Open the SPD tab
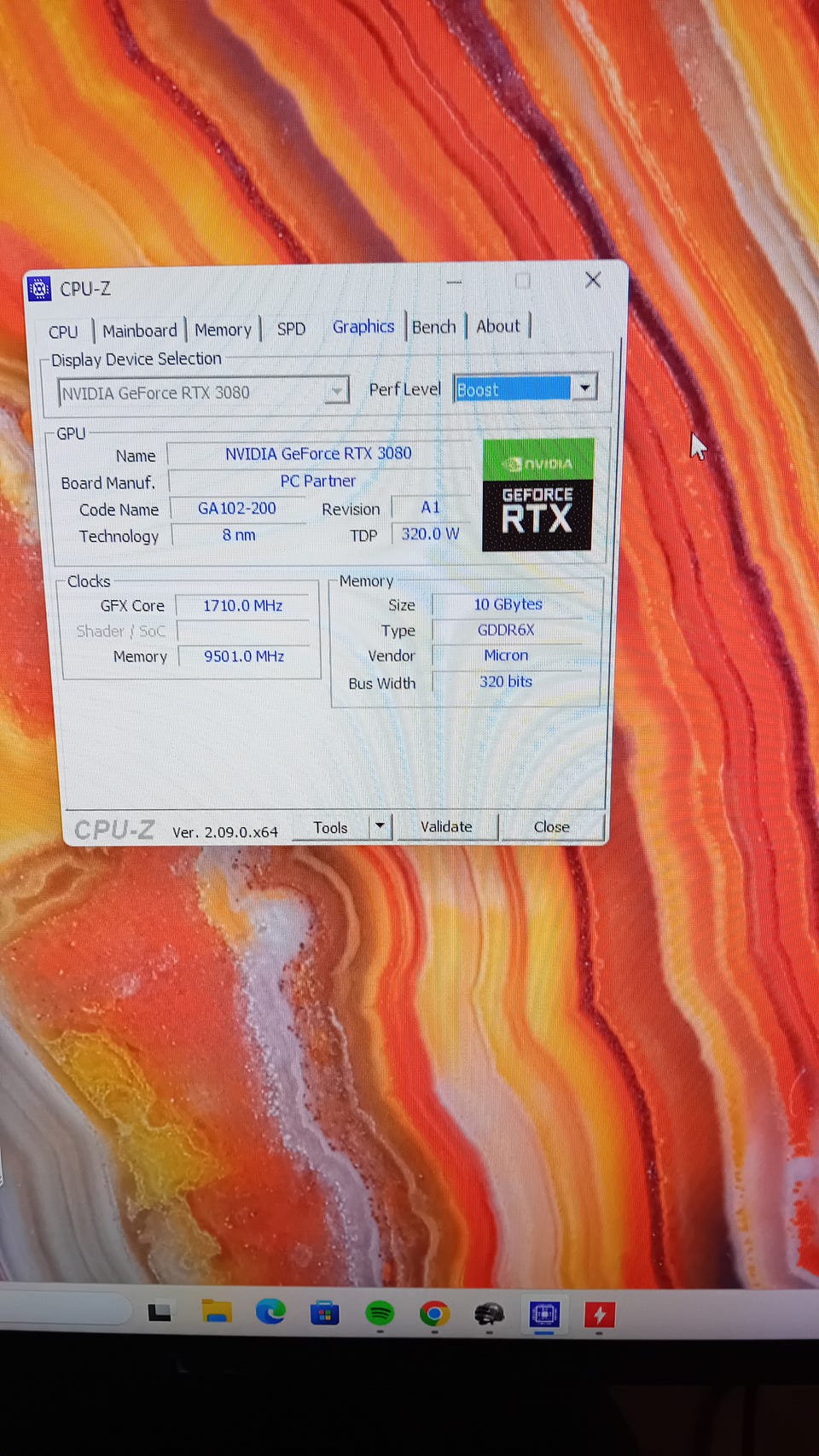The image size is (819, 1456). (291, 329)
